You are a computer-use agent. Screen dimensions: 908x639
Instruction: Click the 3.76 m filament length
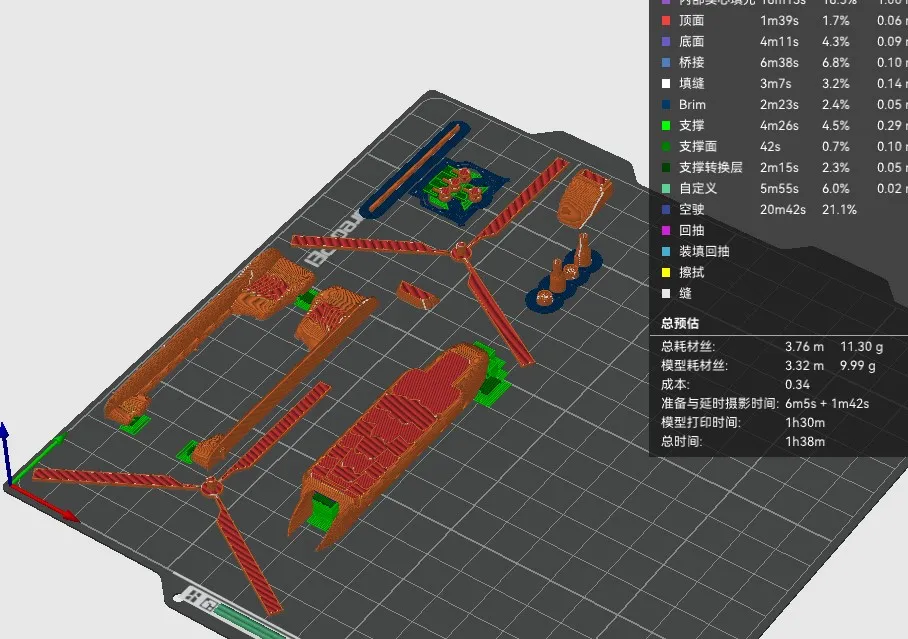pos(804,346)
